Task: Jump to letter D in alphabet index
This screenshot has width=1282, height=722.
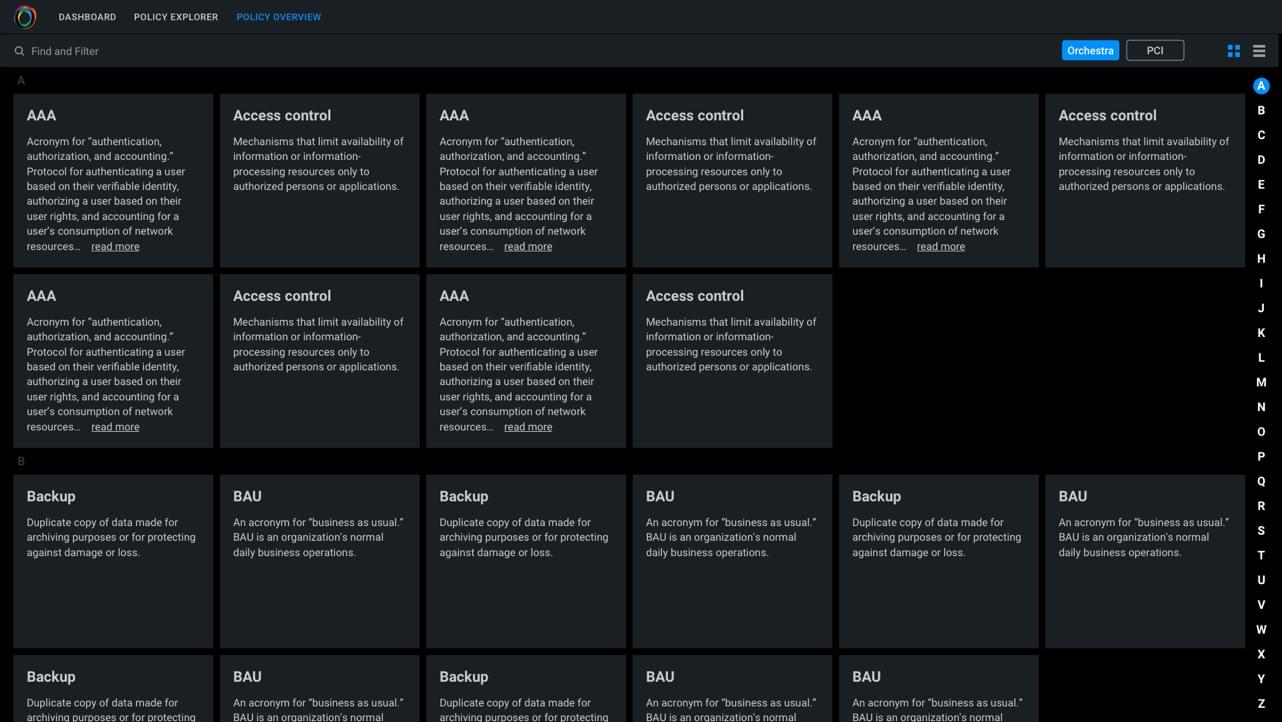Action: pos(1261,160)
